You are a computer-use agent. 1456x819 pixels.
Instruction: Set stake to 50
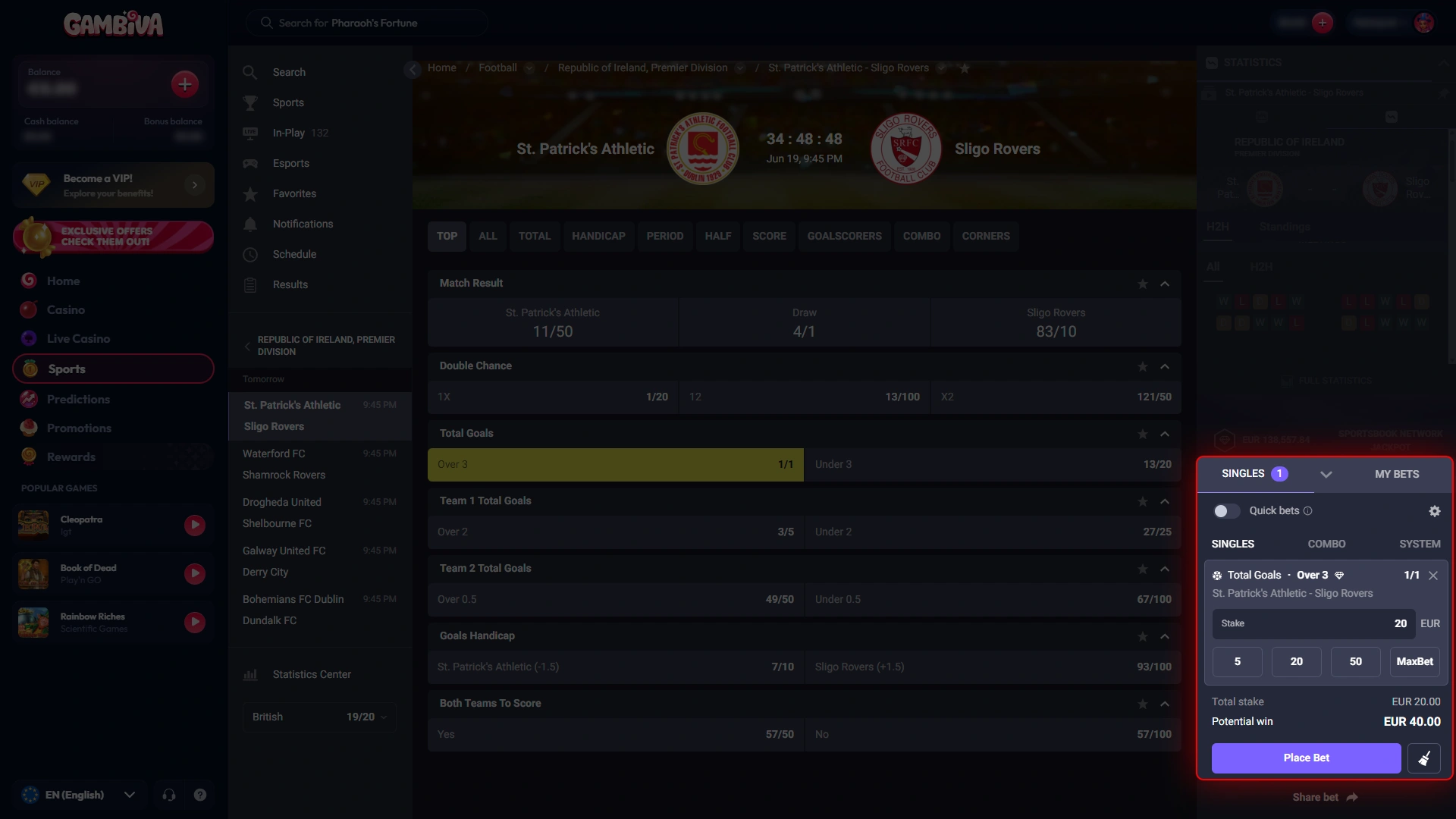(1355, 662)
